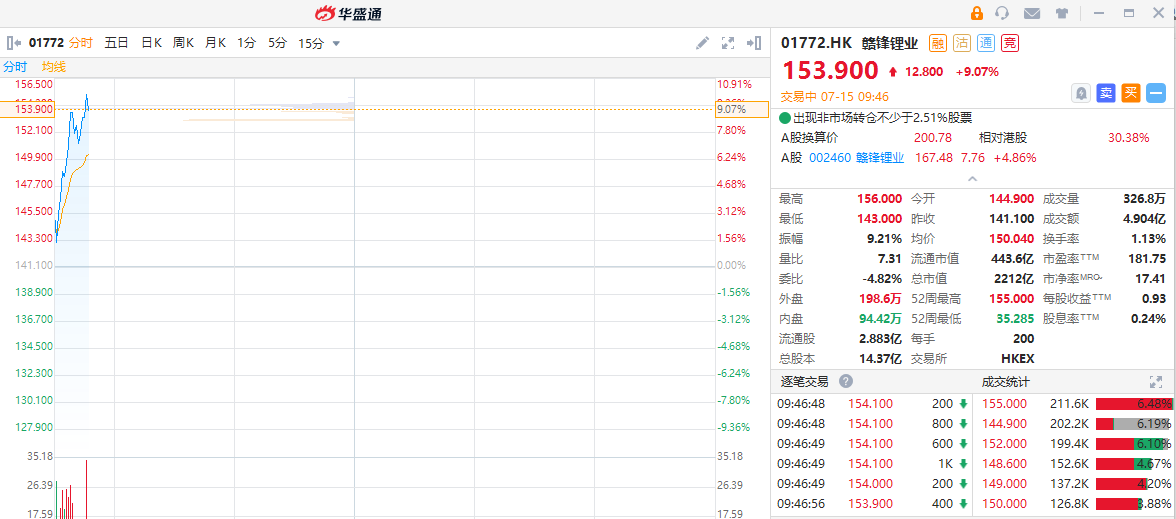The height and width of the screenshot is (519, 1176).
Task: Switch to the 分时 chart tab
Action: click(80, 43)
